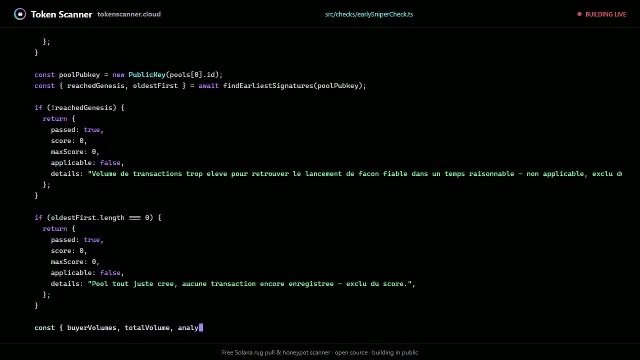The image size is (640, 360).
Task: Click the Token Scanner title text
Action: coord(61,14)
